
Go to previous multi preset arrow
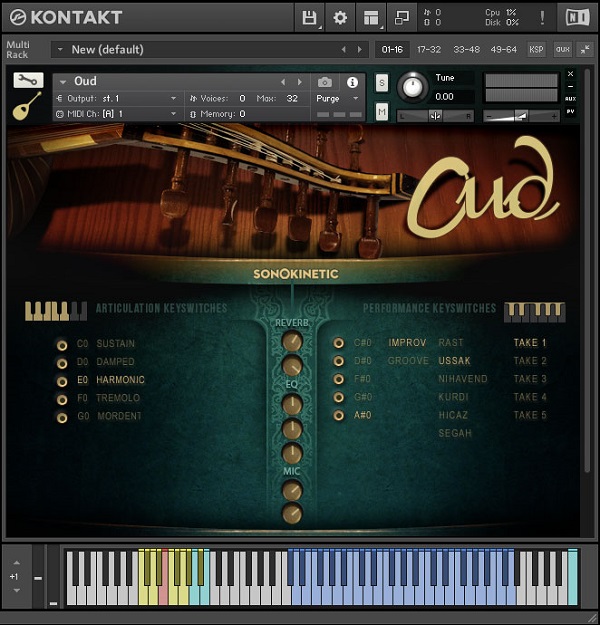point(343,49)
